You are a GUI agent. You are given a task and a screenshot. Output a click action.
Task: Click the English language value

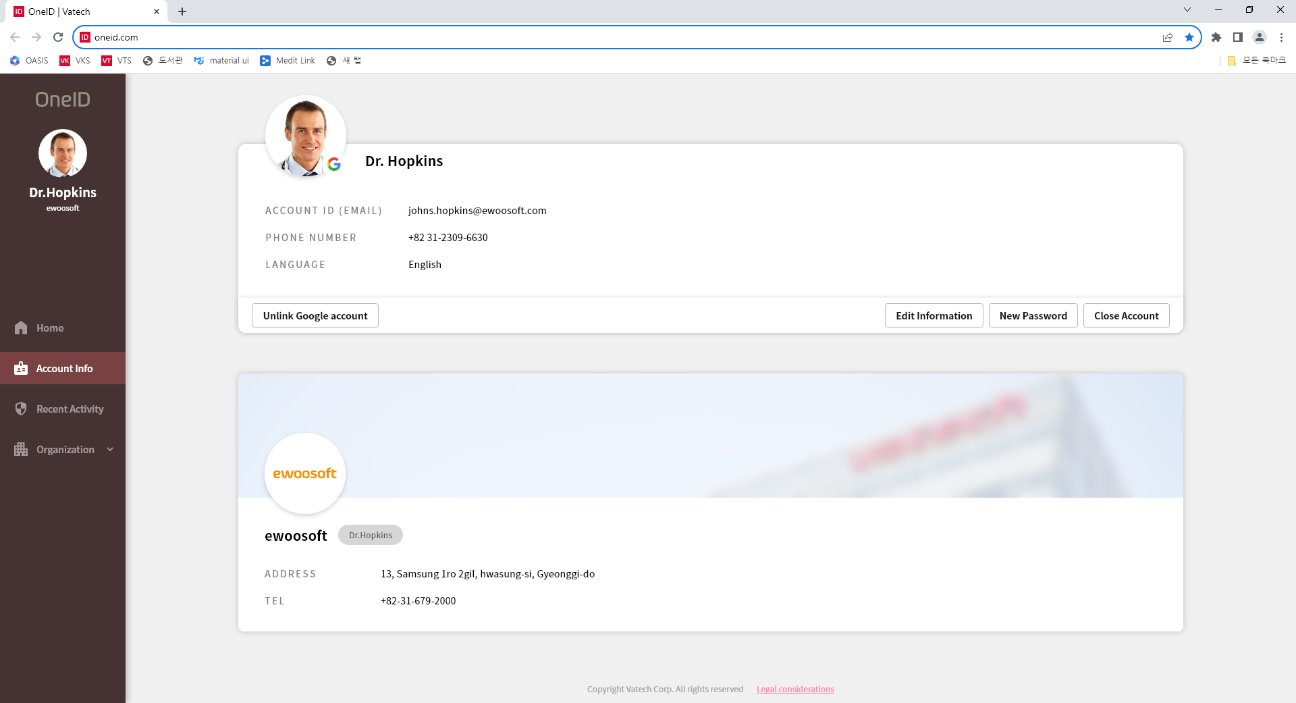tap(425, 265)
